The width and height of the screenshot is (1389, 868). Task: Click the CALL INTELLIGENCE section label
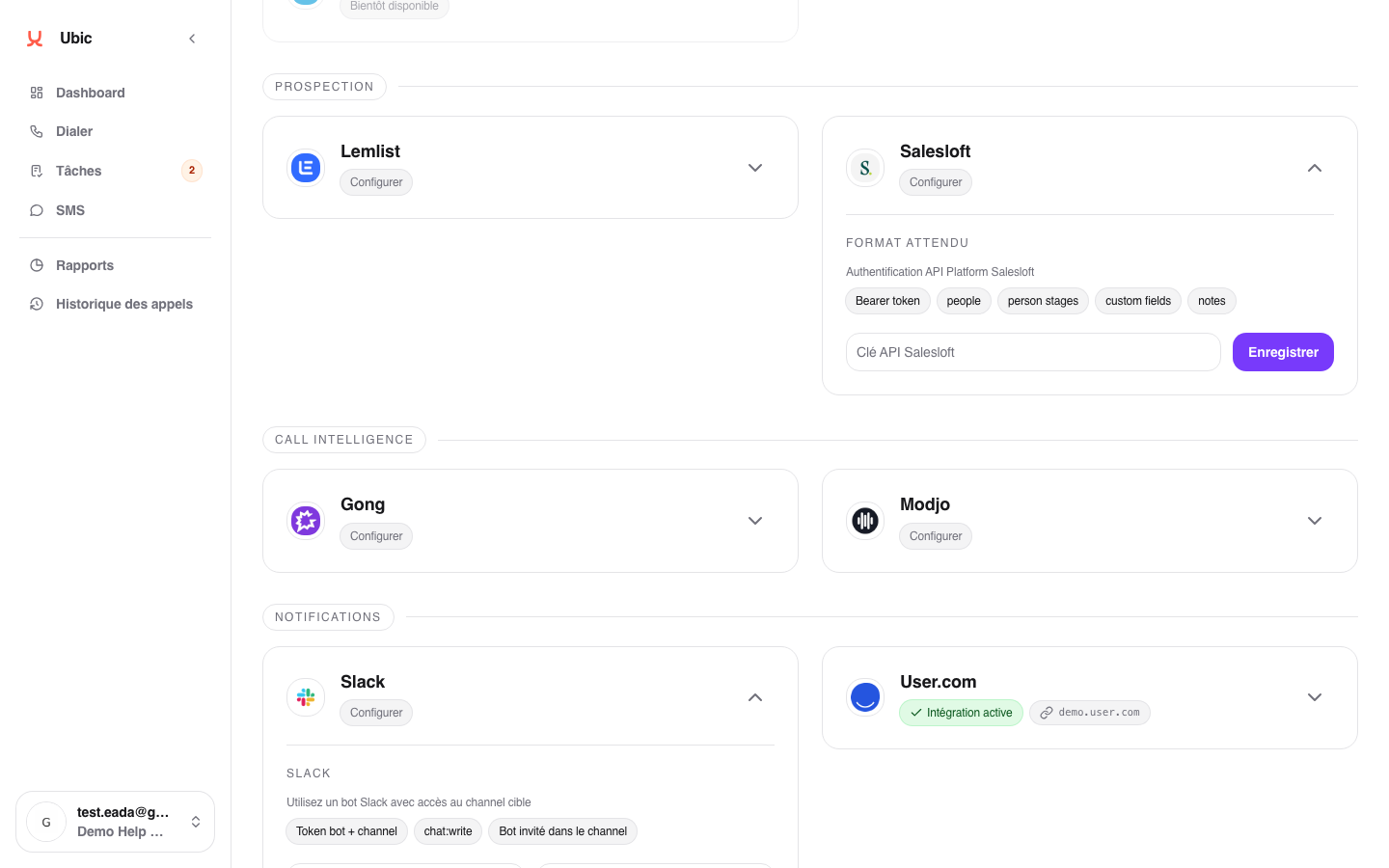coord(344,440)
